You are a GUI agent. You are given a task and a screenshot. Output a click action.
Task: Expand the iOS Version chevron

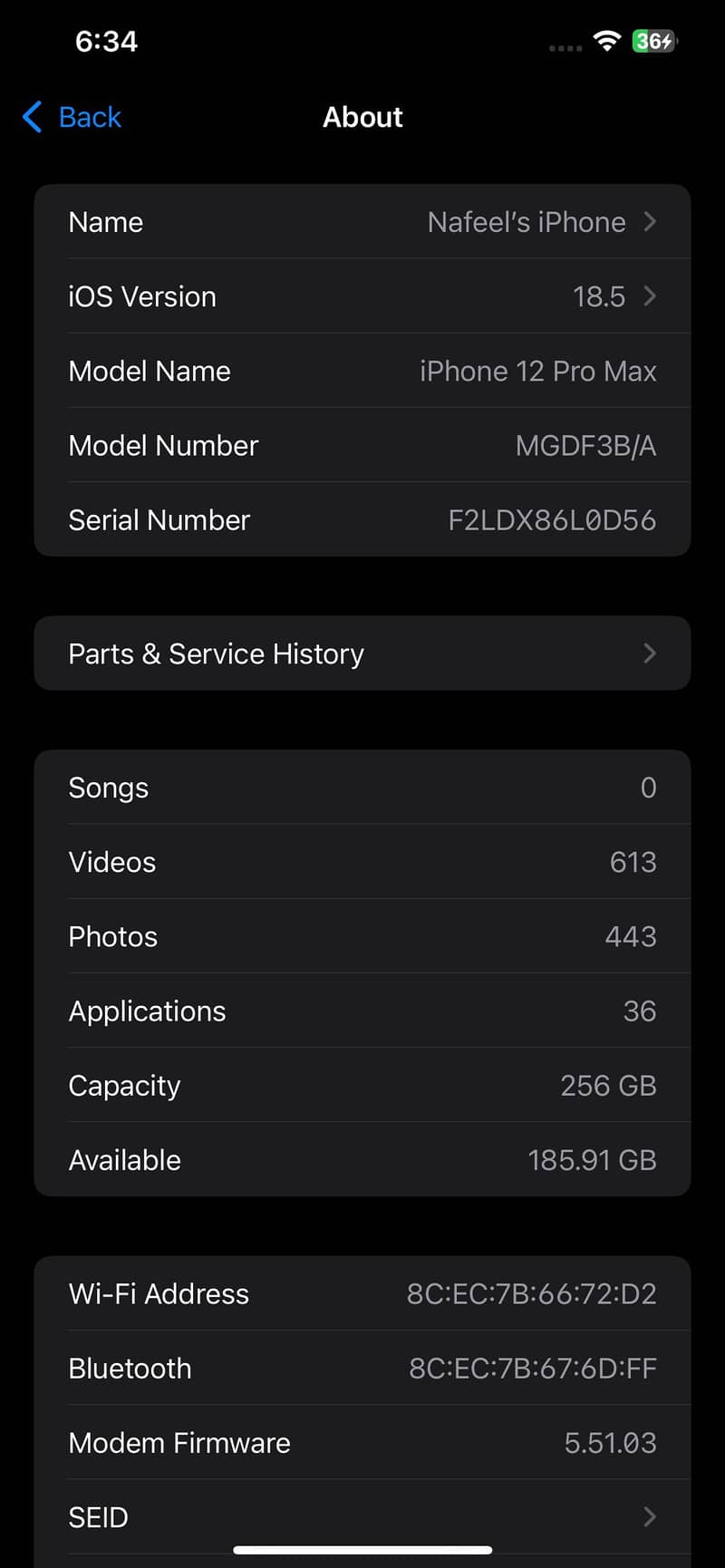(650, 296)
